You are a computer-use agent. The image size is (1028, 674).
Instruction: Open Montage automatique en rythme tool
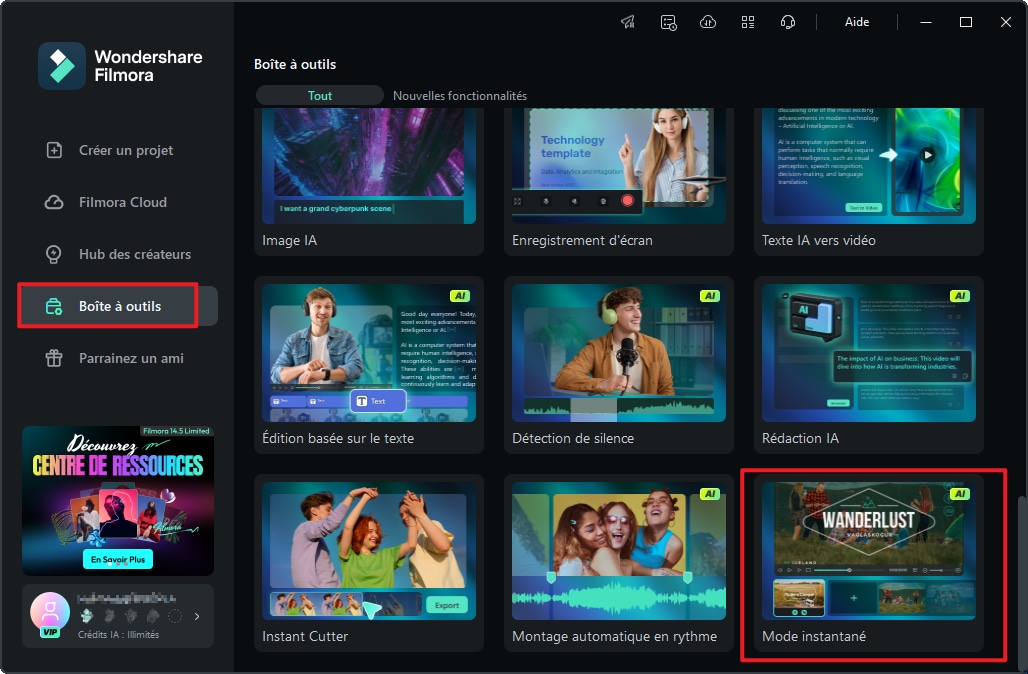click(619, 563)
